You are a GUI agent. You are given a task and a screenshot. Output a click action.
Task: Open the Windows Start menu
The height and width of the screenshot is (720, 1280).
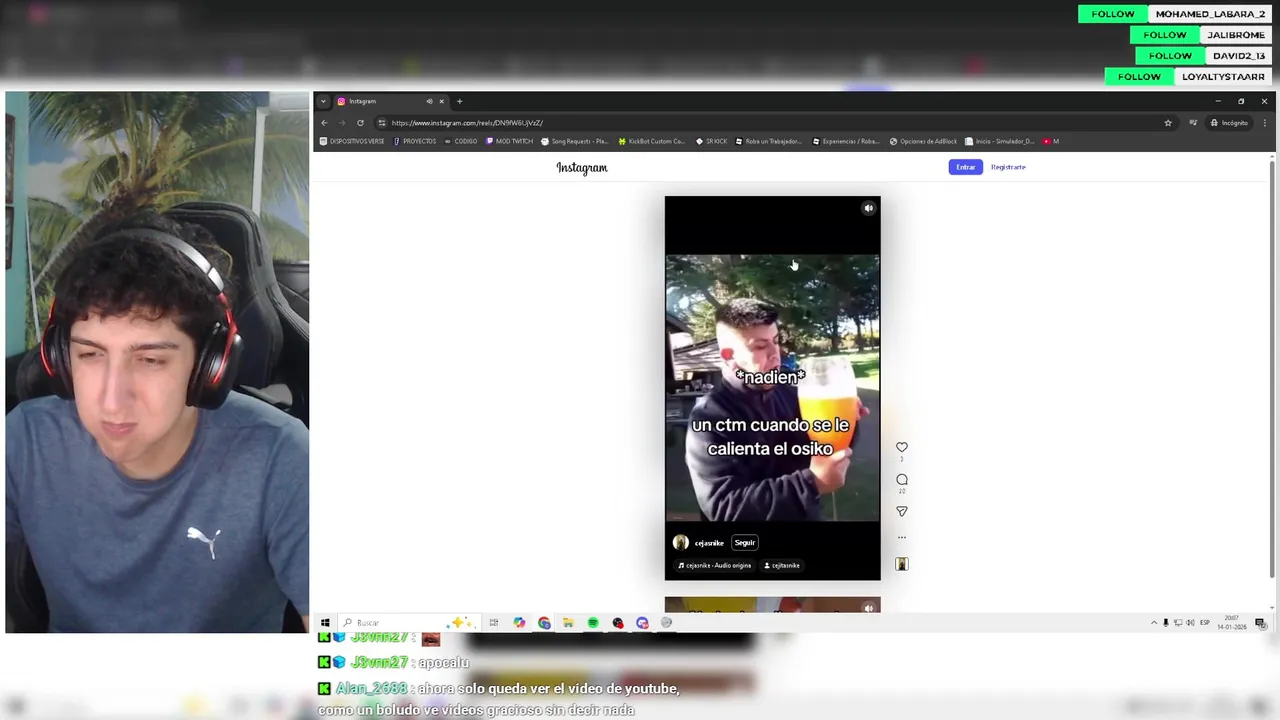tap(325, 623)
